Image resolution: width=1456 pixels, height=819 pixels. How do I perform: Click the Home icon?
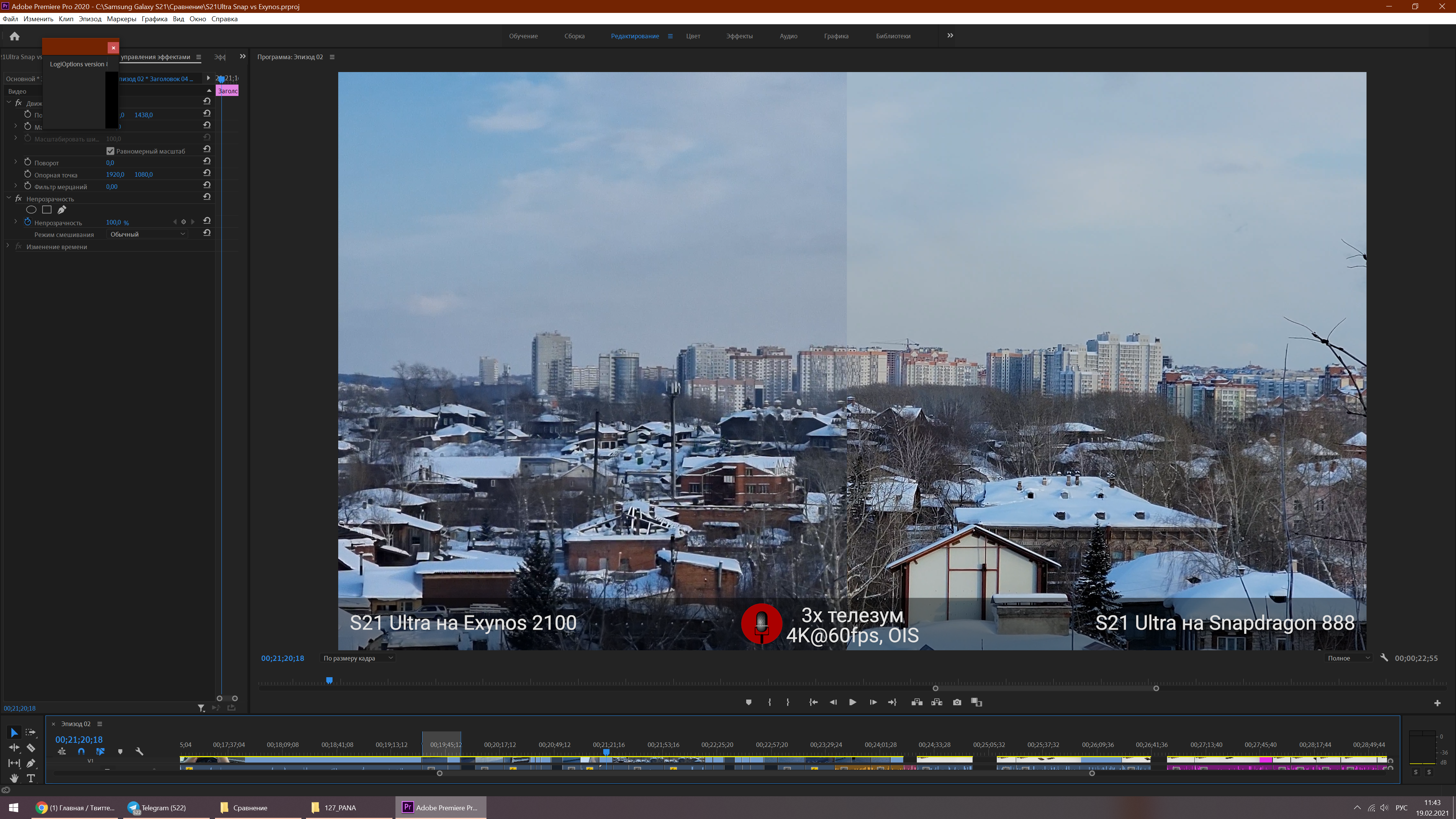click(15, 36)
